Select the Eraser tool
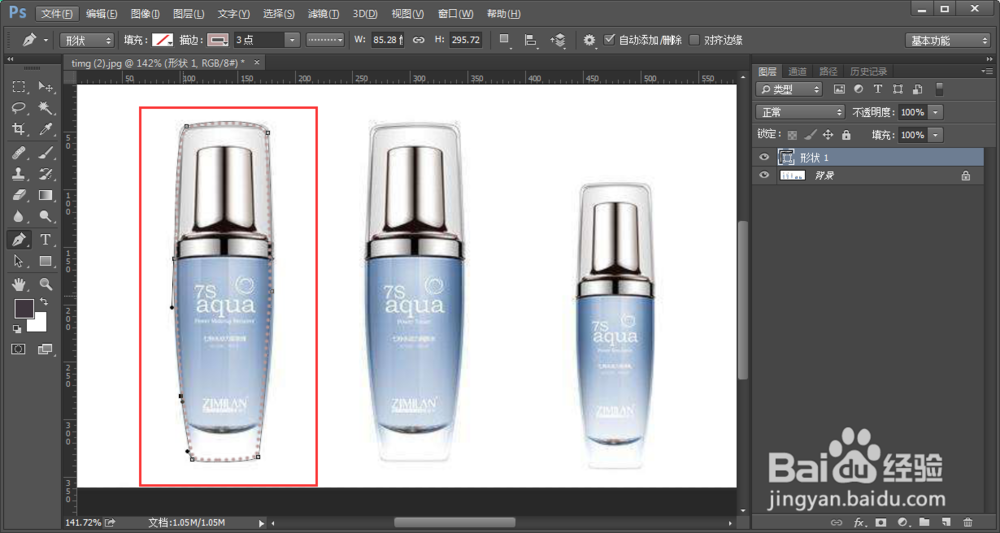This screenshot has width=1000, height=533. (18, 194)
